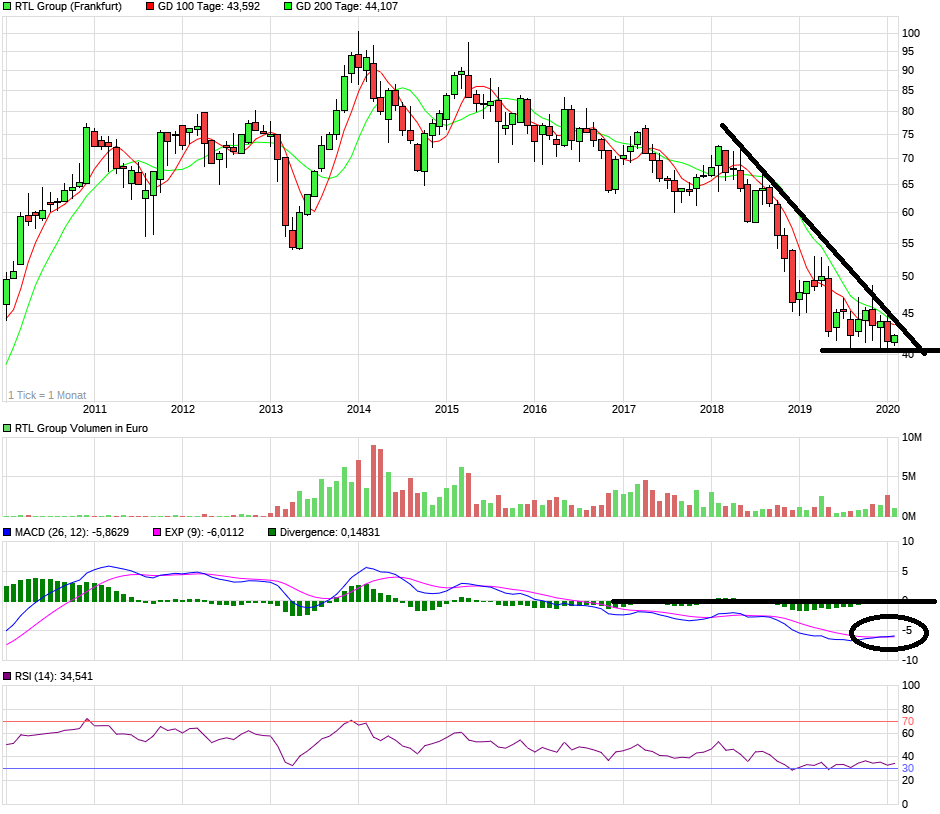Click the 2019 year label on time axis
Screen dimensions: 940x814
coord(799,409)
